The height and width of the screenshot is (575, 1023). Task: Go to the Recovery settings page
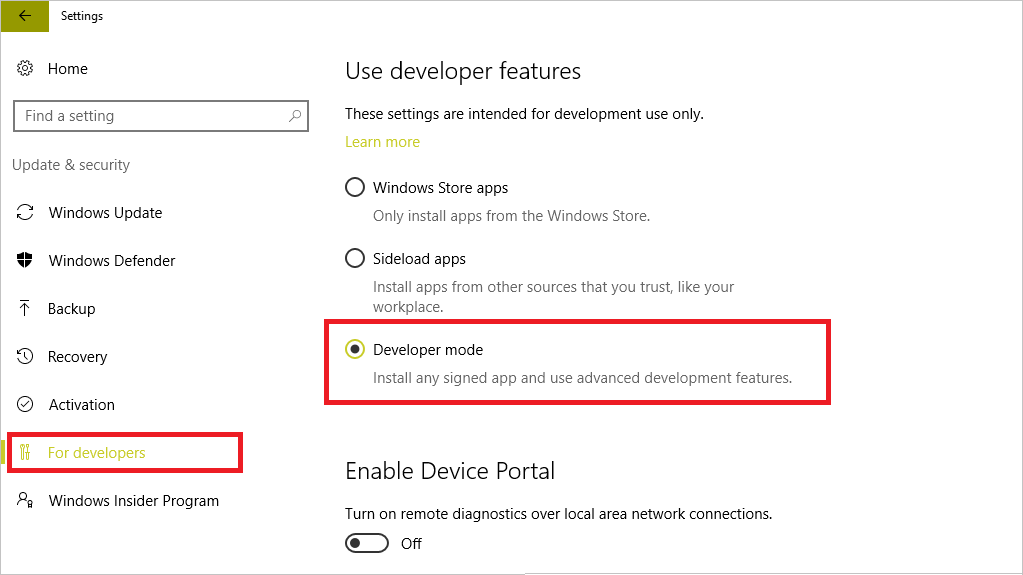tap(77, 357)
